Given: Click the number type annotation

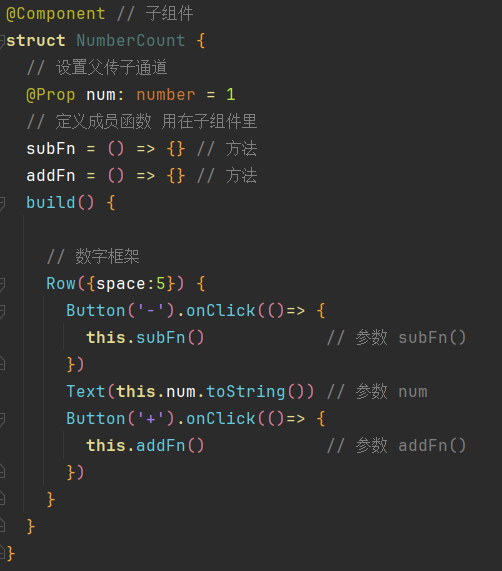Looking at the screenshot, I should [166, 95].
